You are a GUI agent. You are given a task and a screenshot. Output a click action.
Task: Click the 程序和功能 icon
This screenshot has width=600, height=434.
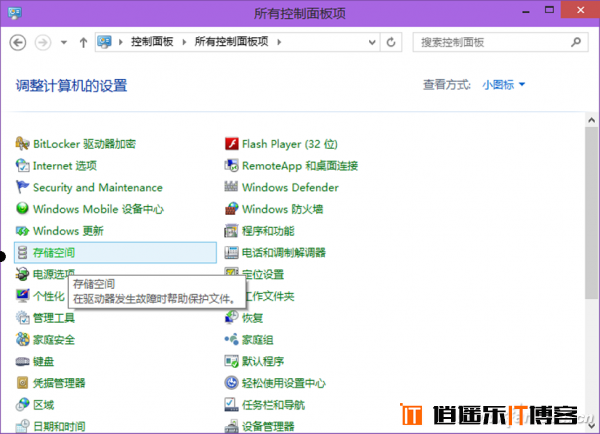click(x=231, y=231)
